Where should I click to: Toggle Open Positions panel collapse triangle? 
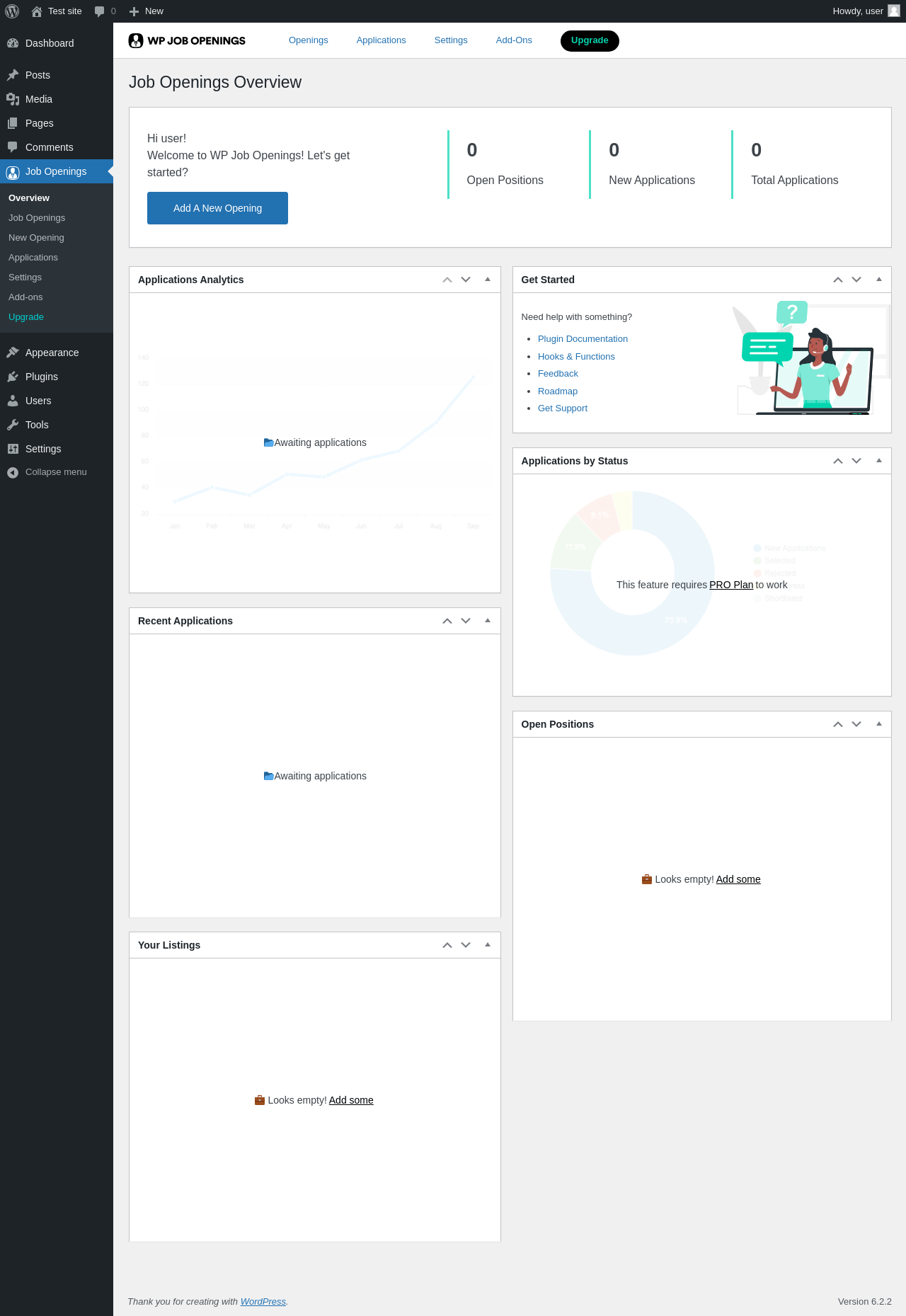click(879, 724)
